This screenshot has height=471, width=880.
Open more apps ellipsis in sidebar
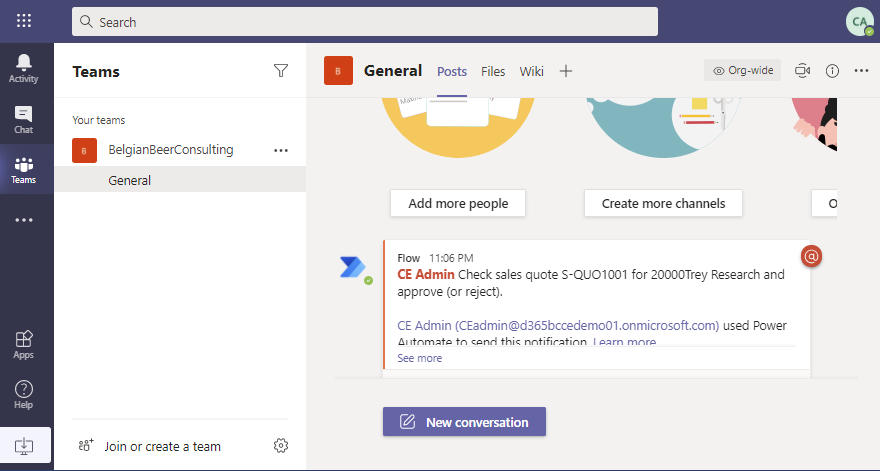[x=24, y=220]
